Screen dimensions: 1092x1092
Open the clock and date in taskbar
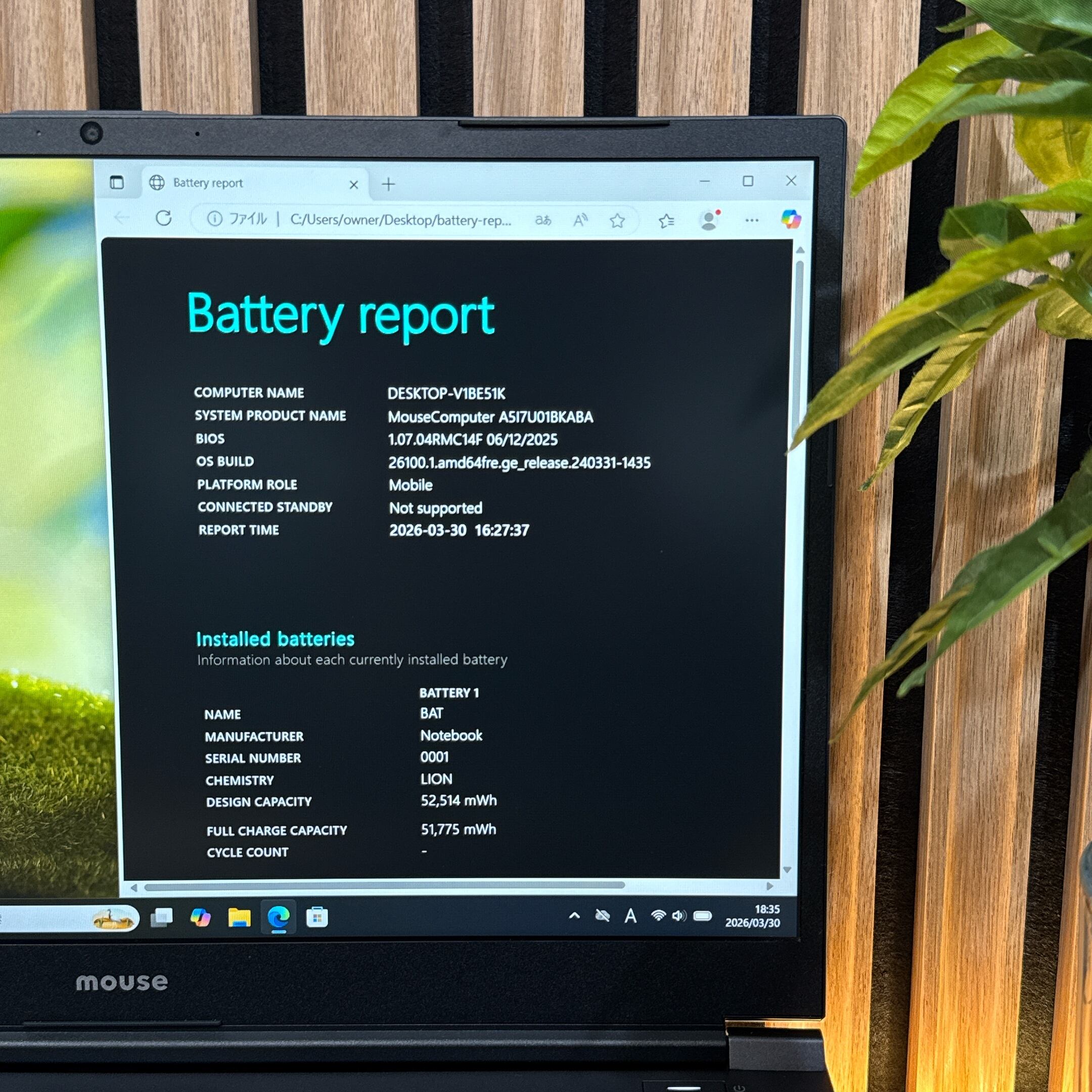click(x=752, y=916)
